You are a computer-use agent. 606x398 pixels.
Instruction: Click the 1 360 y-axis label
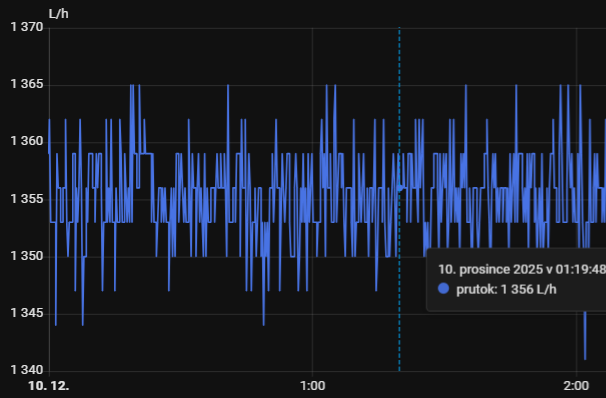(27, 141)
